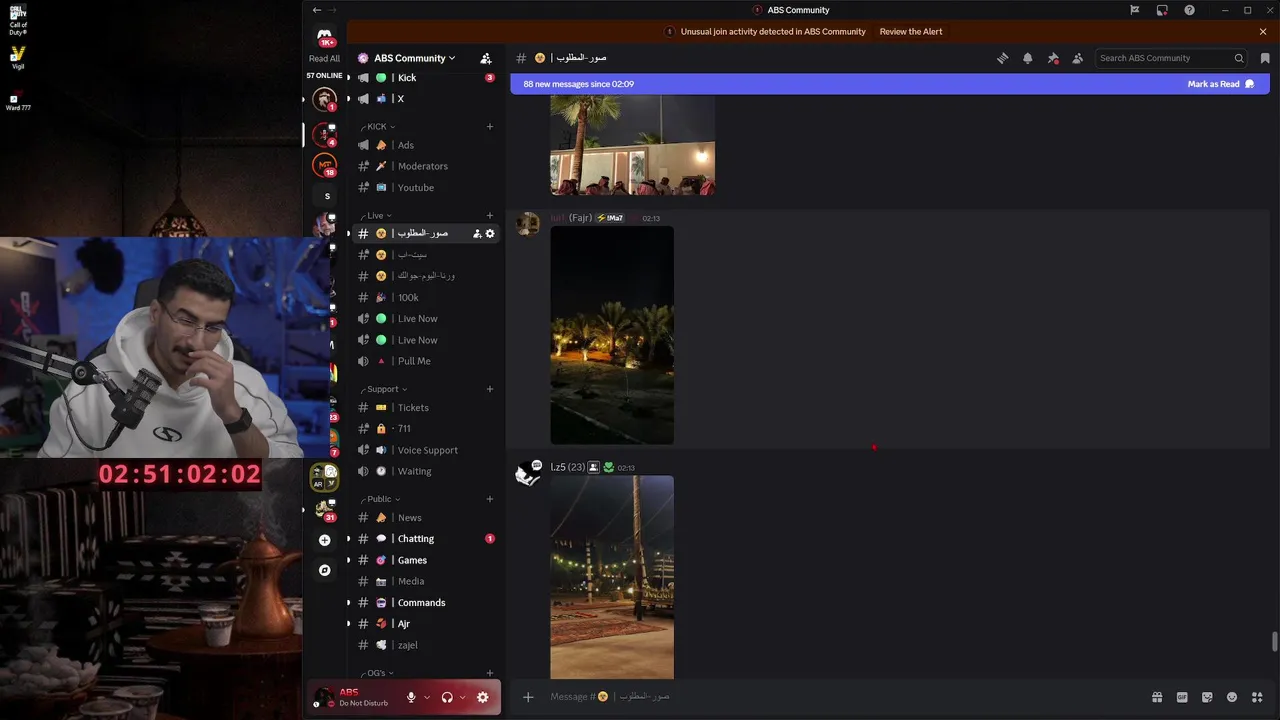Show the member list icon
The width and height of the screenshot is (1280, 720).
(1077, 58)
